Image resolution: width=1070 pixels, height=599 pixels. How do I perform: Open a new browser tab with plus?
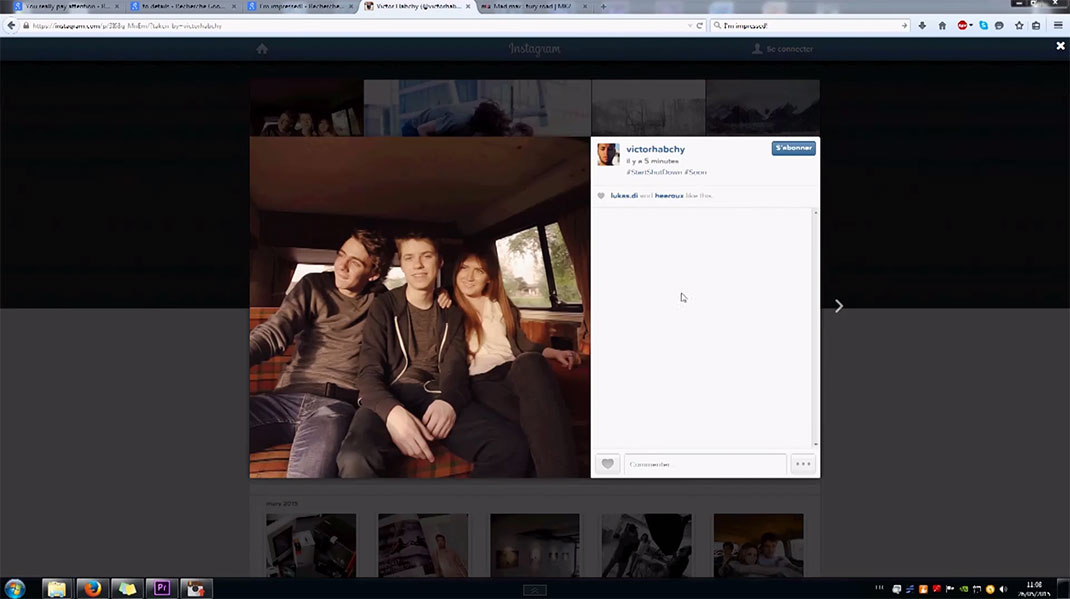coord(603,6)
